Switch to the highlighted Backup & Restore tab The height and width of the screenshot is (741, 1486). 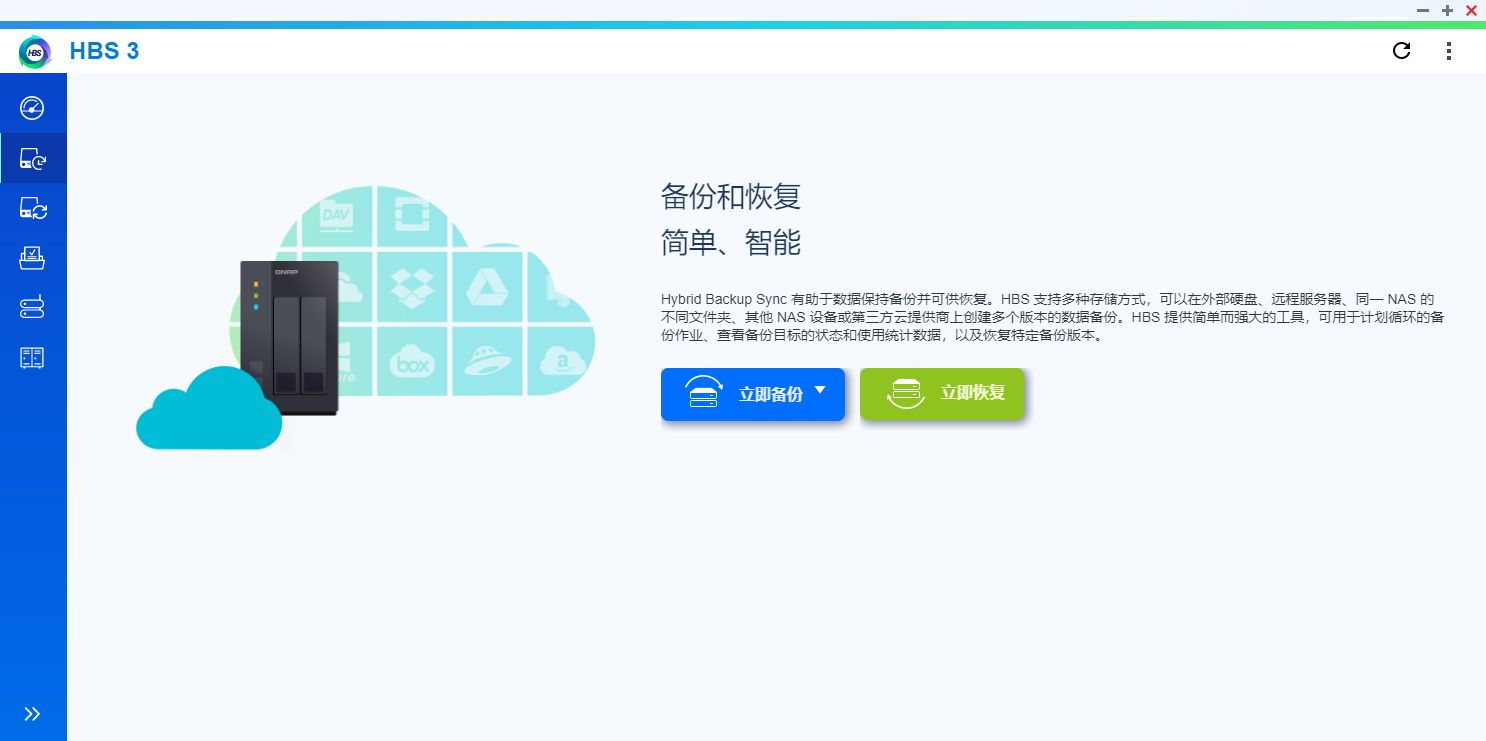33,158
